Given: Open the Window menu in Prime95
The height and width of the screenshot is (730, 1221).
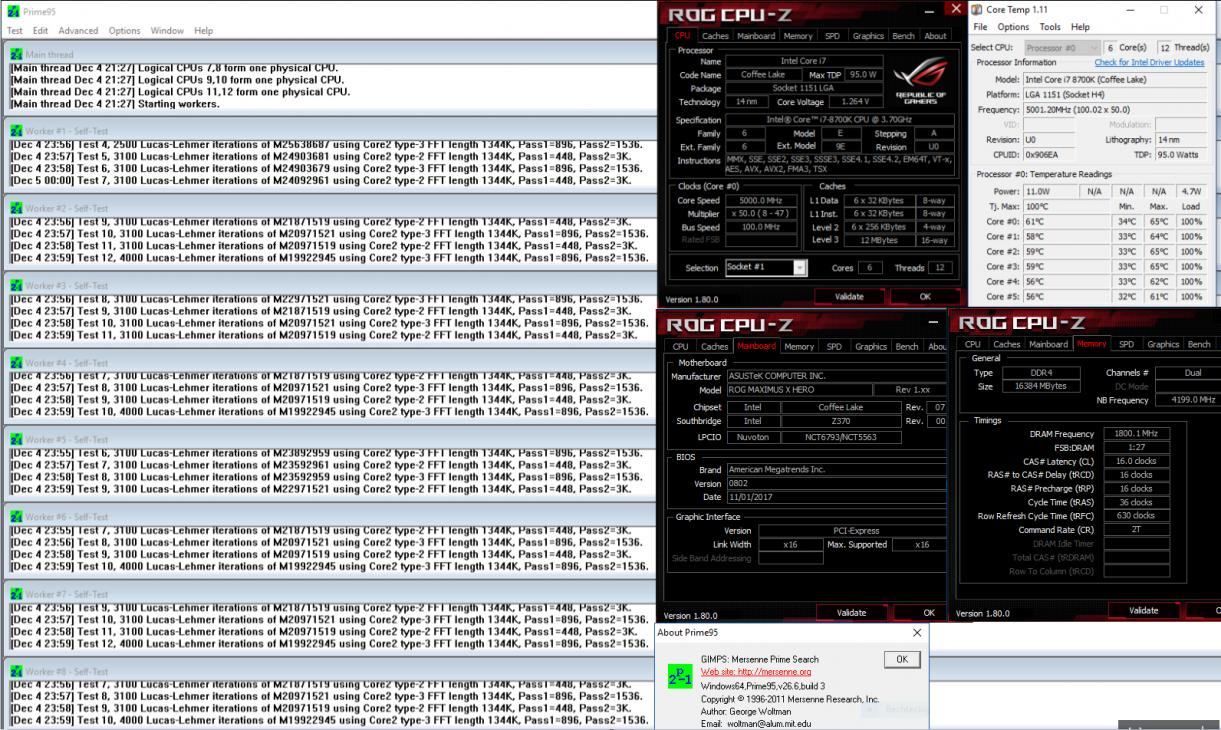Looking at the screenshot, I should coord(167,31).
